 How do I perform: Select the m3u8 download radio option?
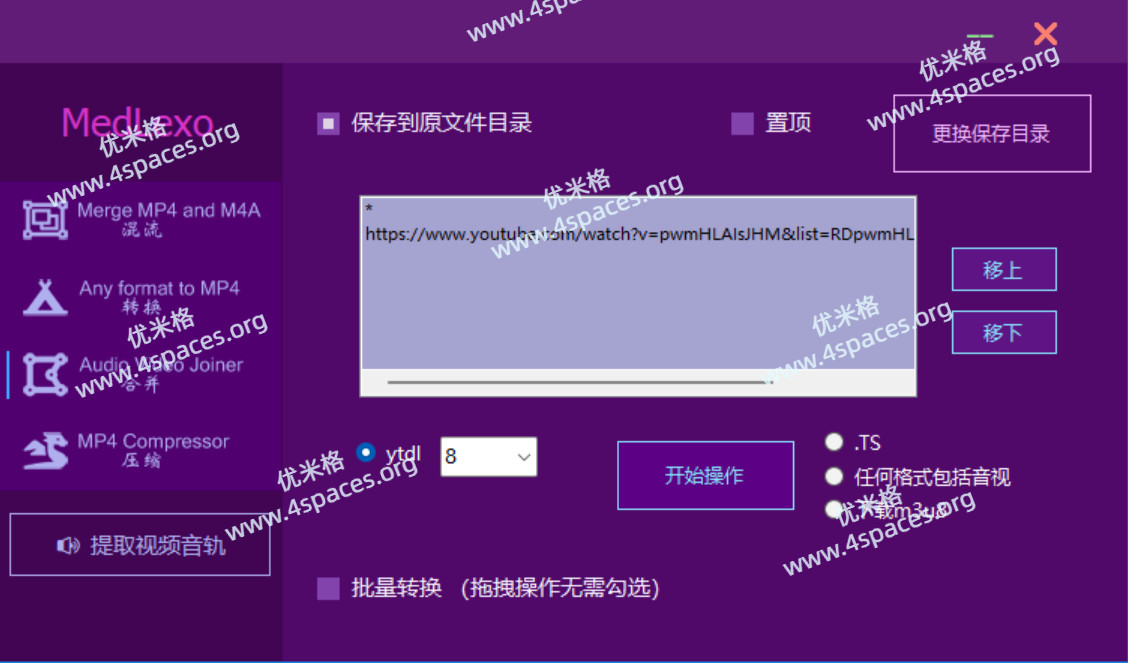[x=834, y=509]
